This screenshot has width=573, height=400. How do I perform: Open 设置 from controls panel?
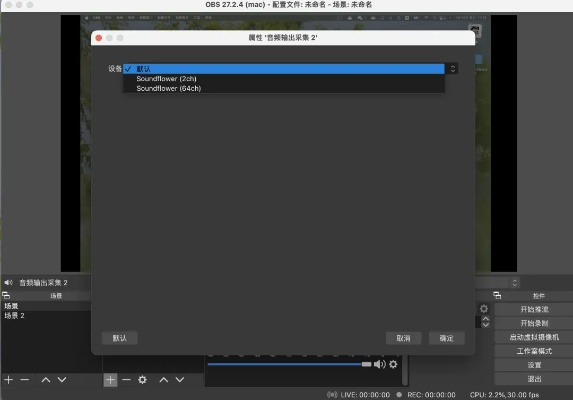[534, 365]
